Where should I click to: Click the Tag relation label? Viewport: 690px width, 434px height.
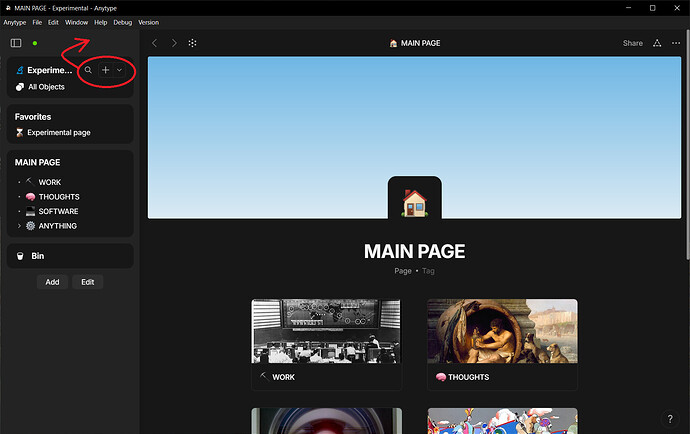tap(428, 271)
